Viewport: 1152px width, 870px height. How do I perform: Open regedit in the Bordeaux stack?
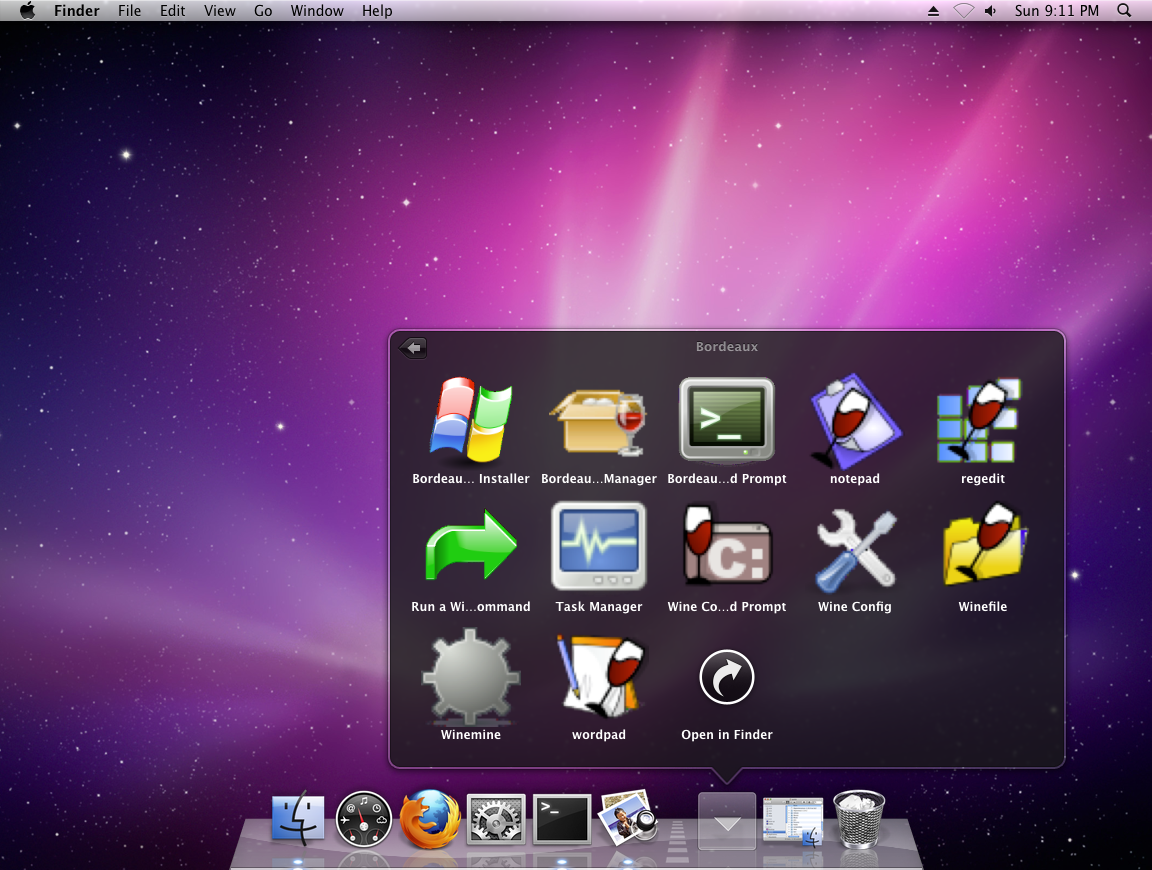pos(979,420)
